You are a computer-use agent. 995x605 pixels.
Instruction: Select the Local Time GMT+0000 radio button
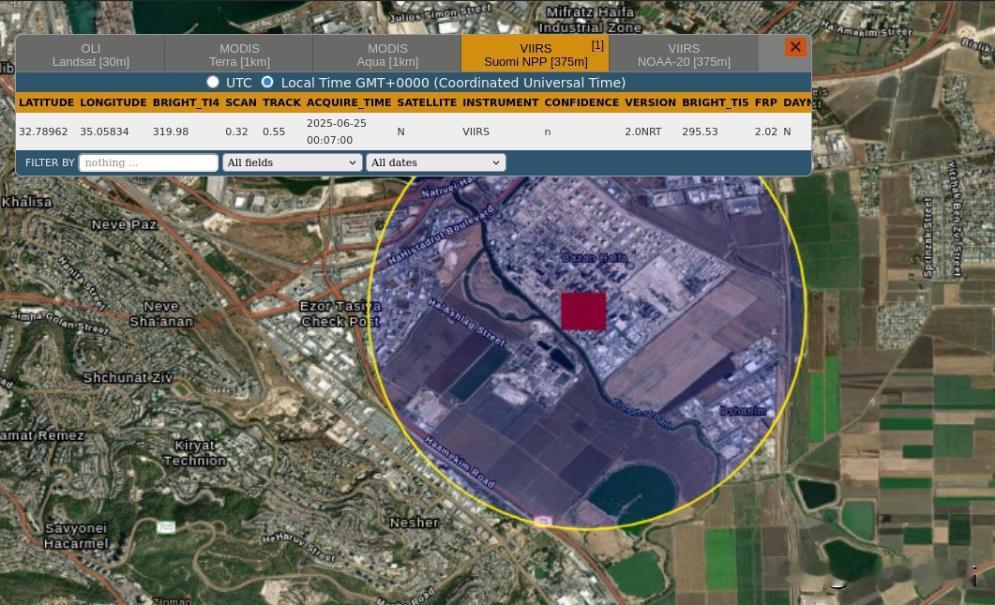(x=267, y=82)
